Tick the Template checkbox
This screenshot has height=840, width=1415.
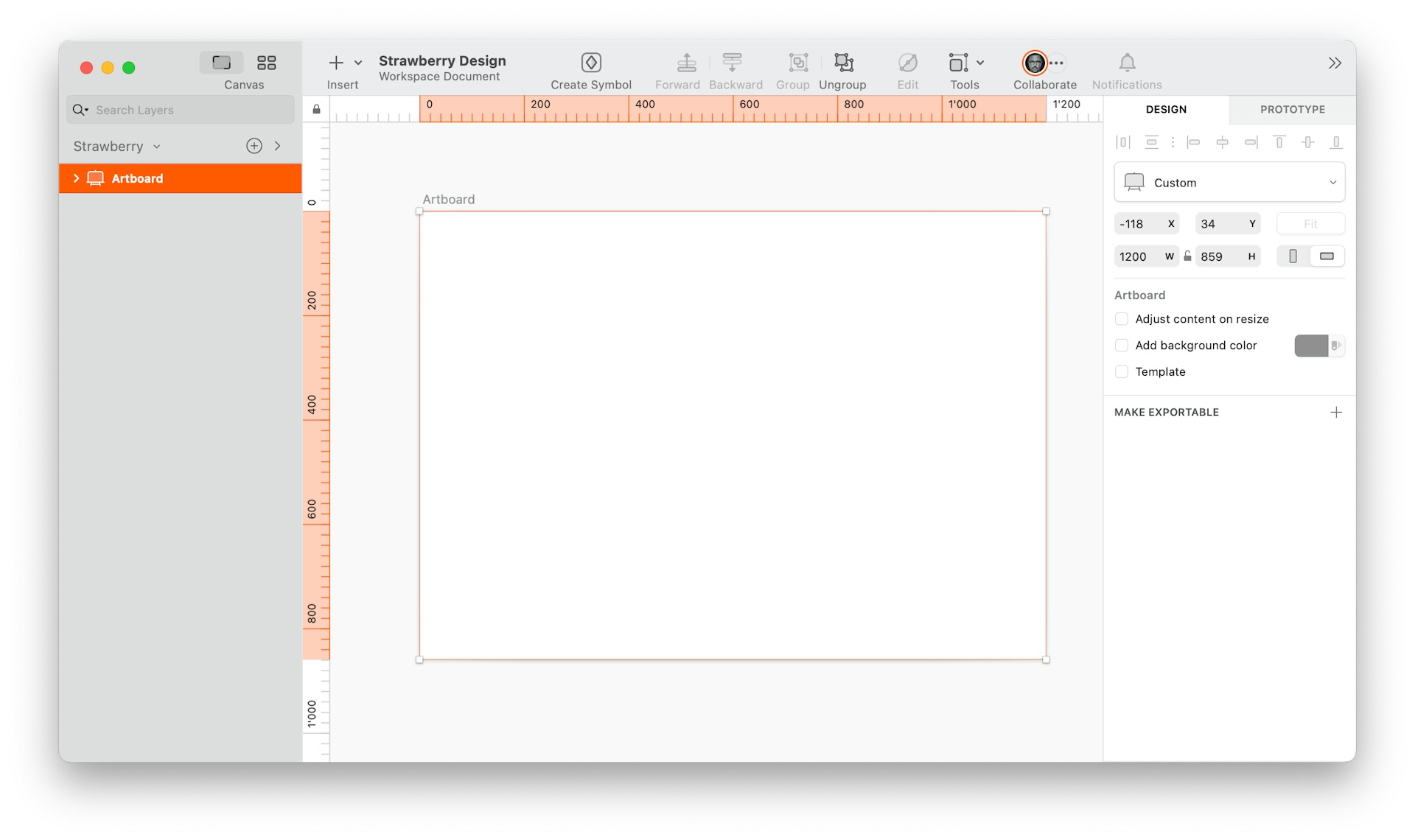1122,372
